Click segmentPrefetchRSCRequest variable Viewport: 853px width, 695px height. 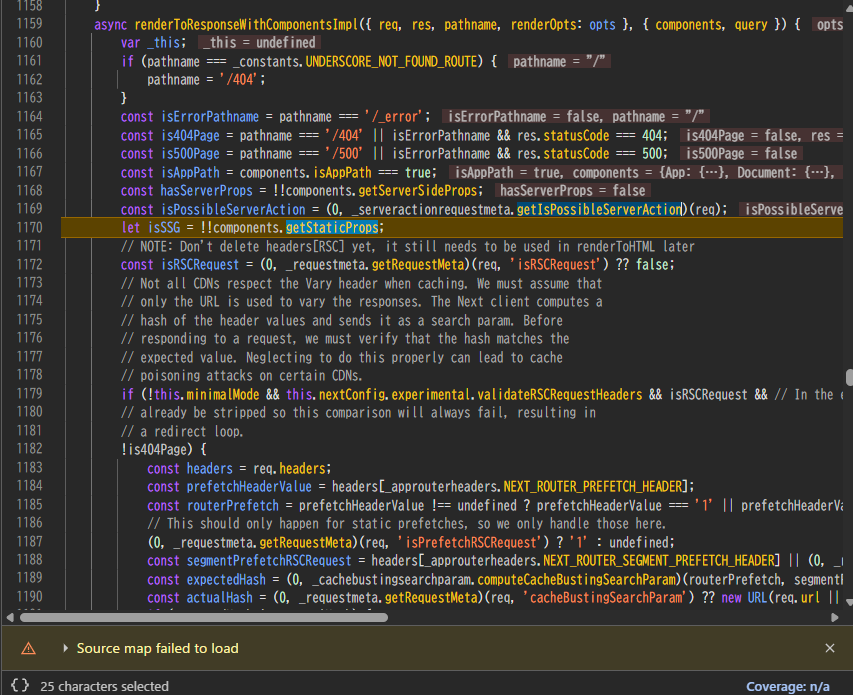269,561
